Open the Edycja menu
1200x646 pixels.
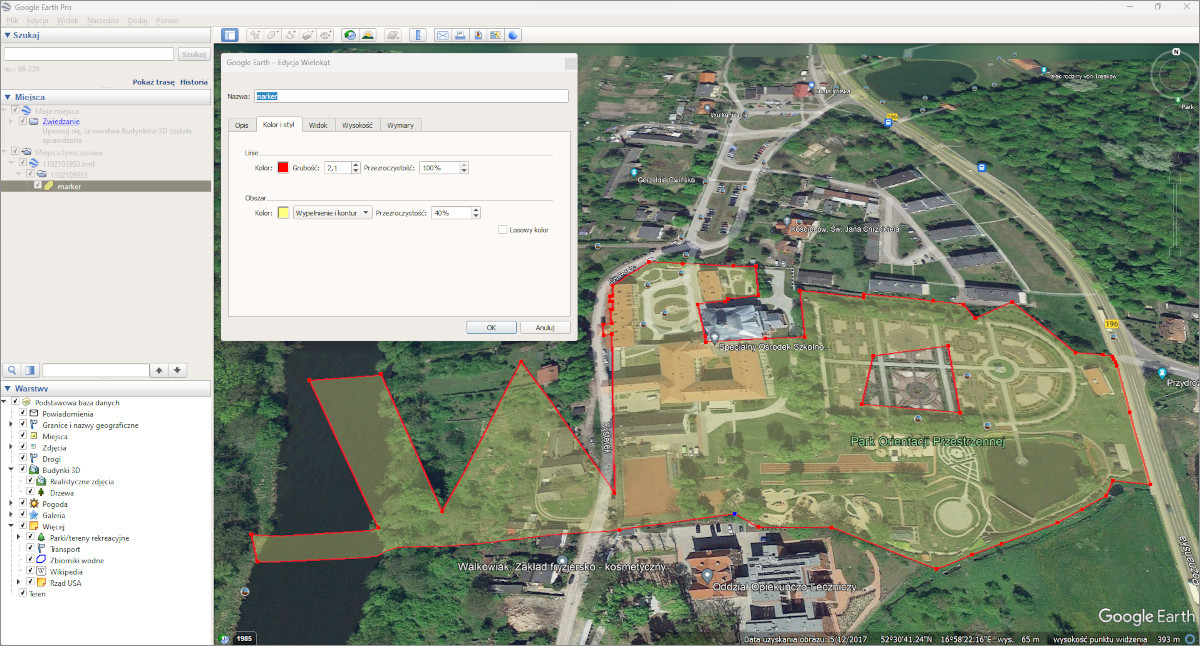[38, 20]
